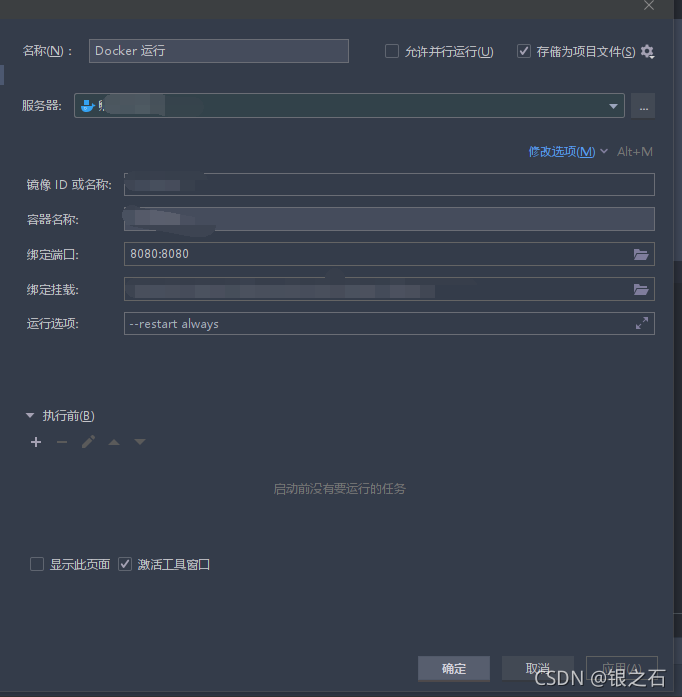Image resolution: width=682 pixels, height=697 pixels.
Task: Click the Docker whale icon in server field
Action: click(88, 105)
